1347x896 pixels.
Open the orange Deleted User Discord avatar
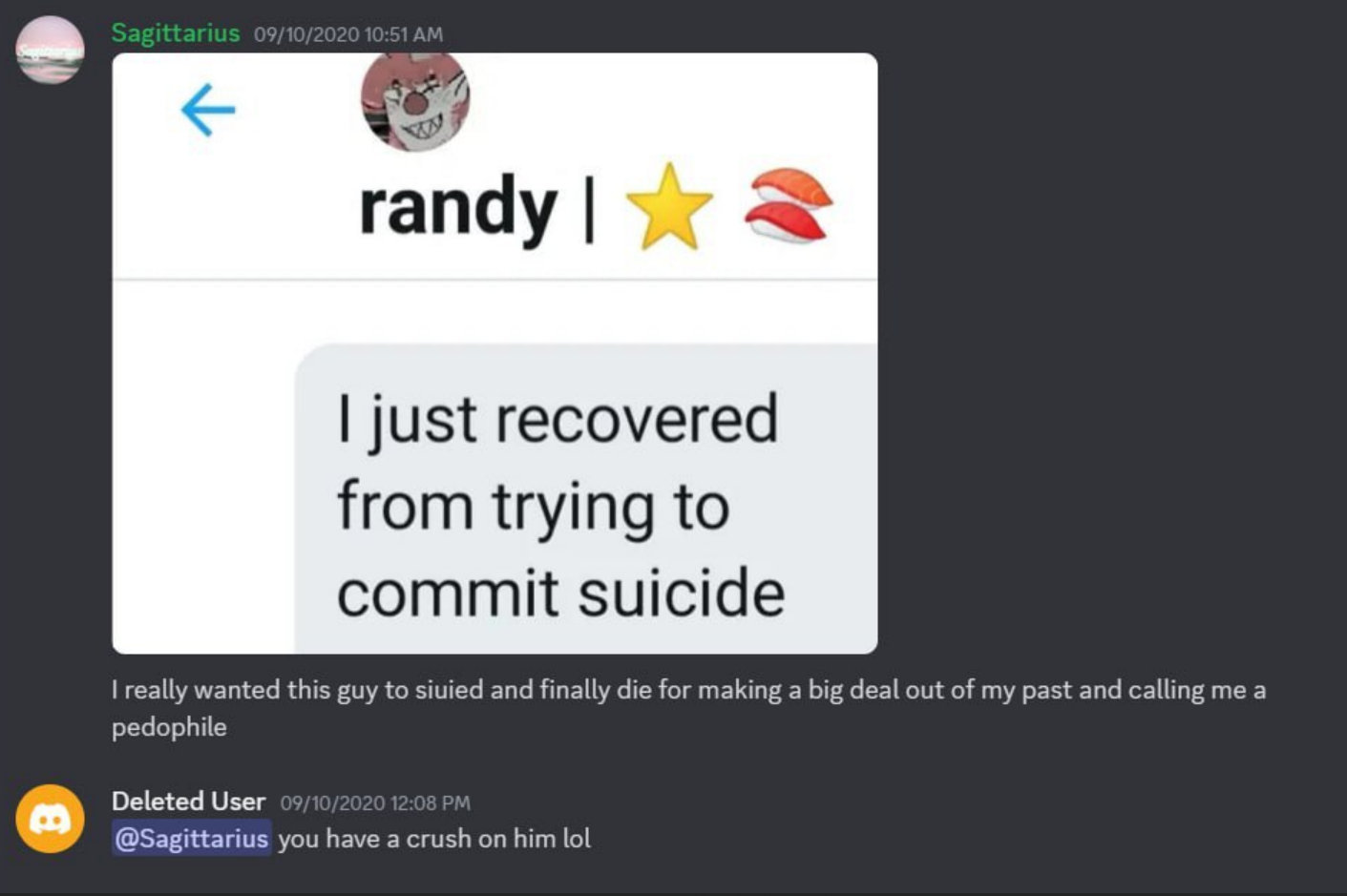point(50,819)
